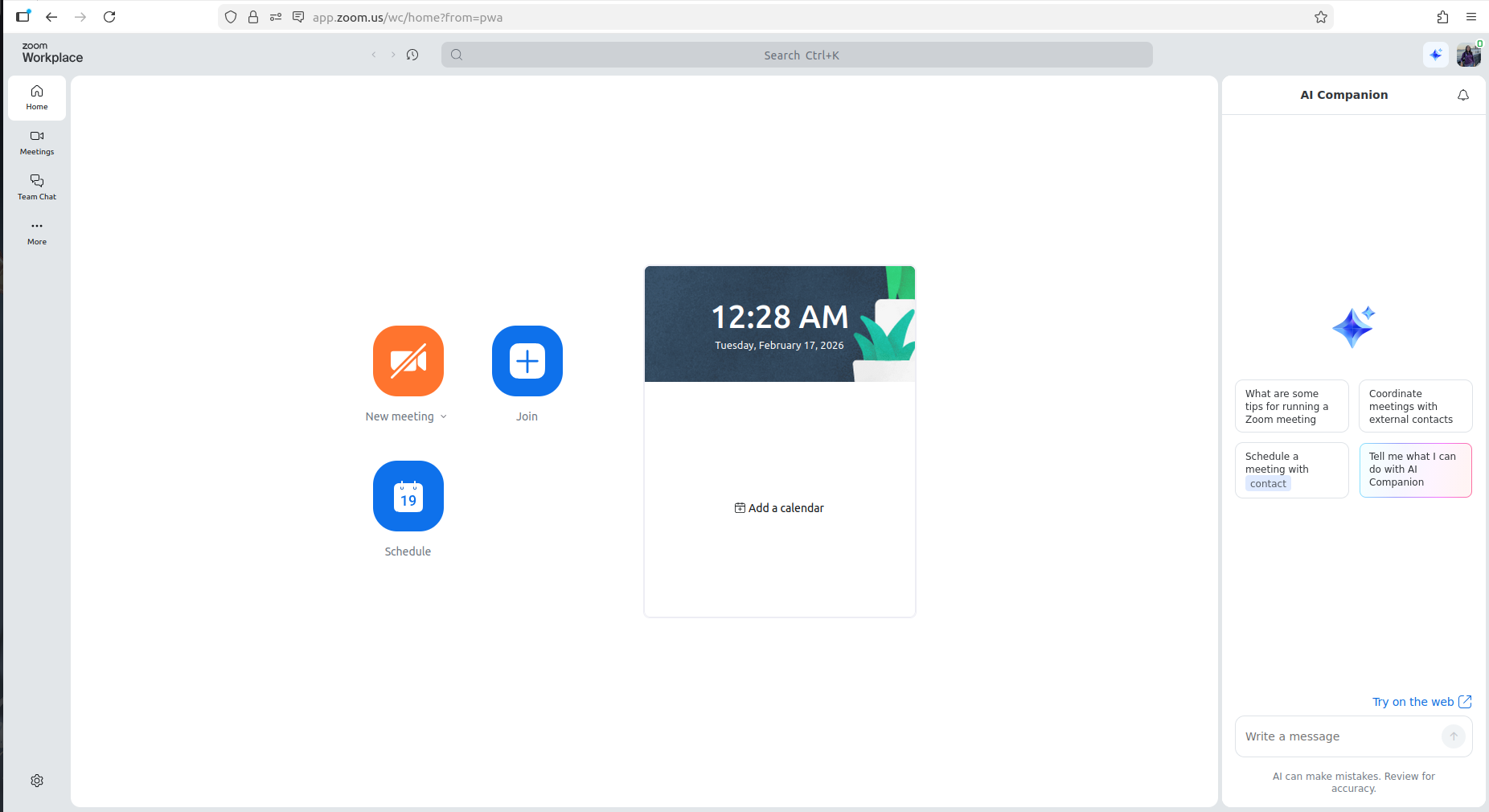Click the orange New meeting camera icon
1489x812 pixels.
pyautogui.click(x=408, y=361)
